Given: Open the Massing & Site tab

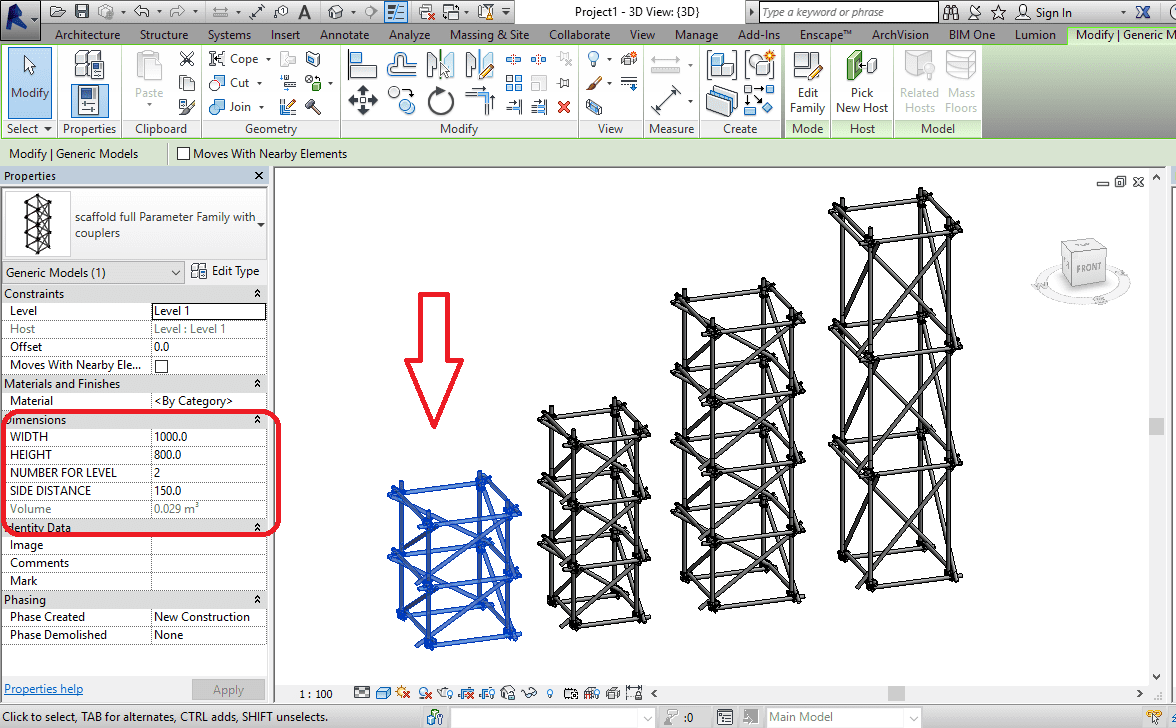Looking at the screenshot, I should click(x=489, y=35).
